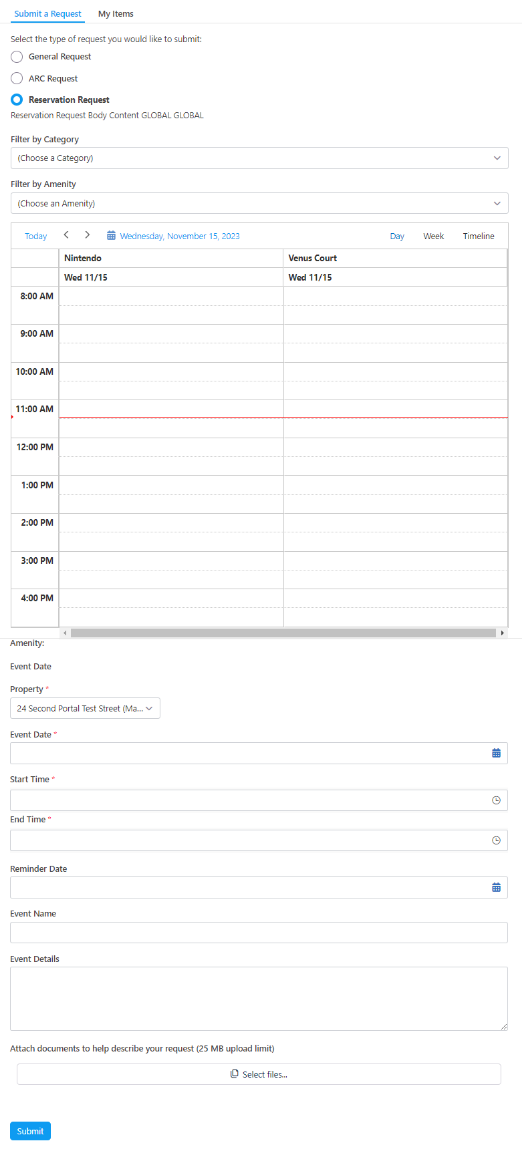Screen dimensions: 522x1149
Task: Open the Event Date calendar picker icon
Action: [x=496, y=753]
